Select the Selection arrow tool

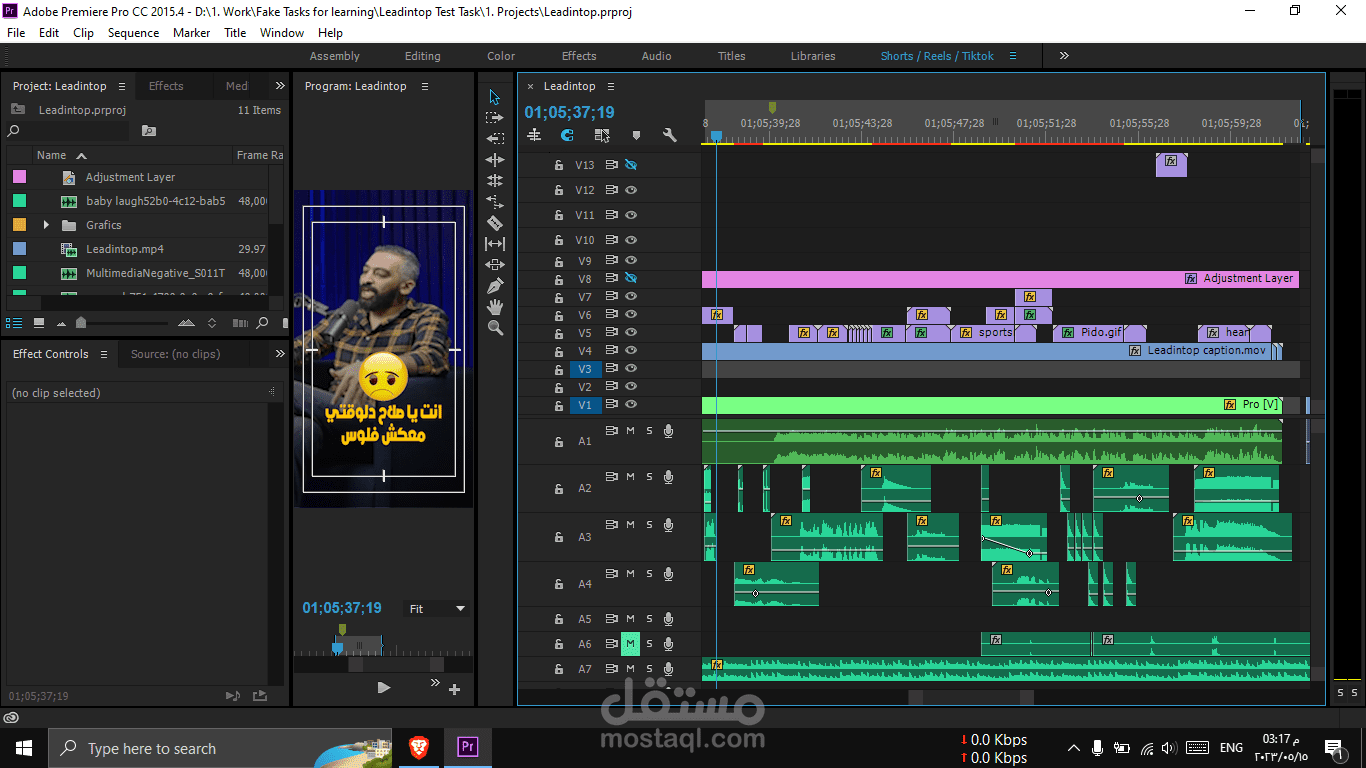(x=495, y=97)
